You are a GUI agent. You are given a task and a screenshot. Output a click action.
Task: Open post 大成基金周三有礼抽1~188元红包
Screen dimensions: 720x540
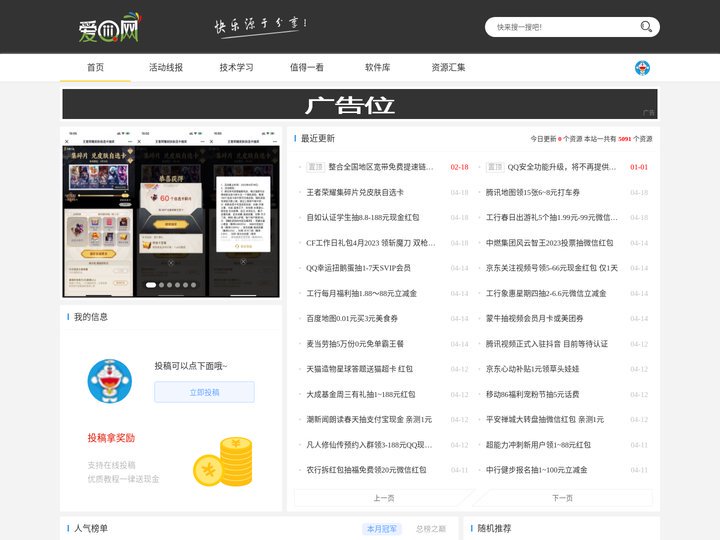[361, 394]
